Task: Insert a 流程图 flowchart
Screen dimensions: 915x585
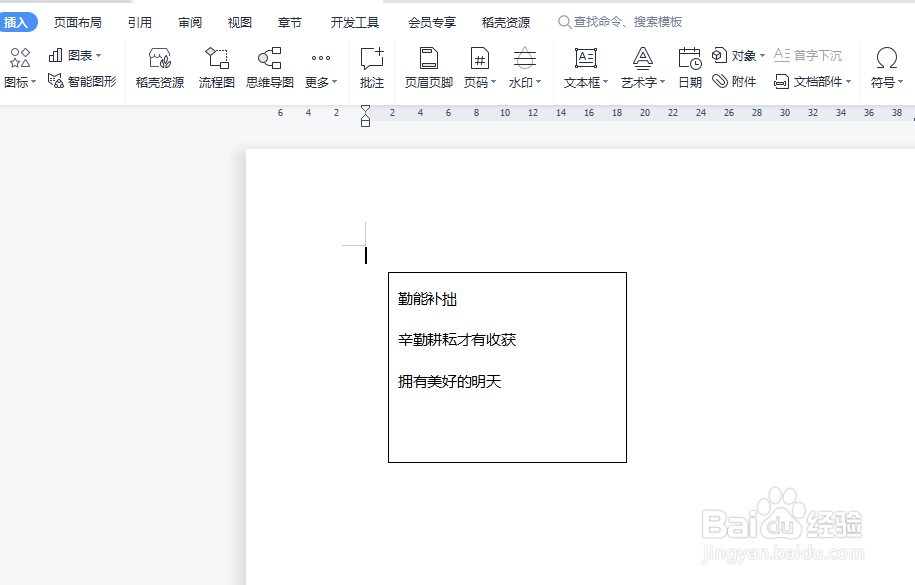Action: (216, 68)
